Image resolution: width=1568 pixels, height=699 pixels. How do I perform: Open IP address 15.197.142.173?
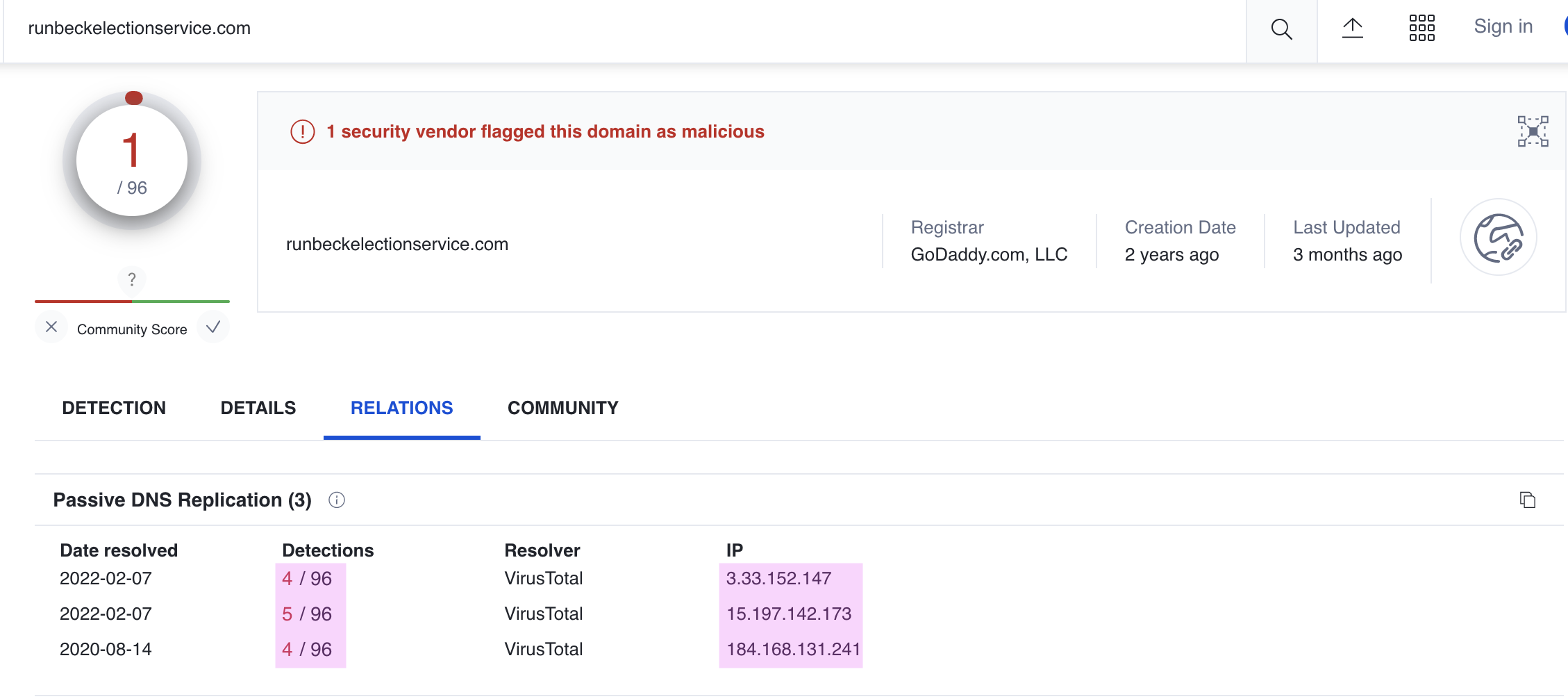[789, 614]
